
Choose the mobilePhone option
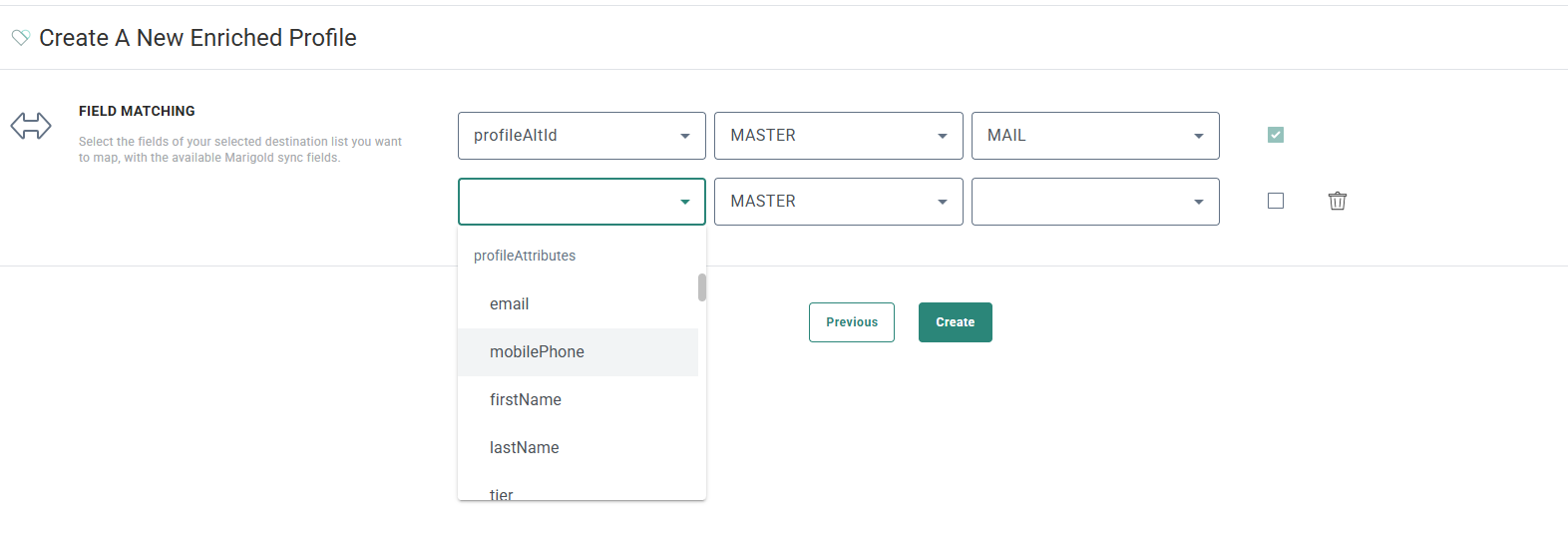[537, 352]
